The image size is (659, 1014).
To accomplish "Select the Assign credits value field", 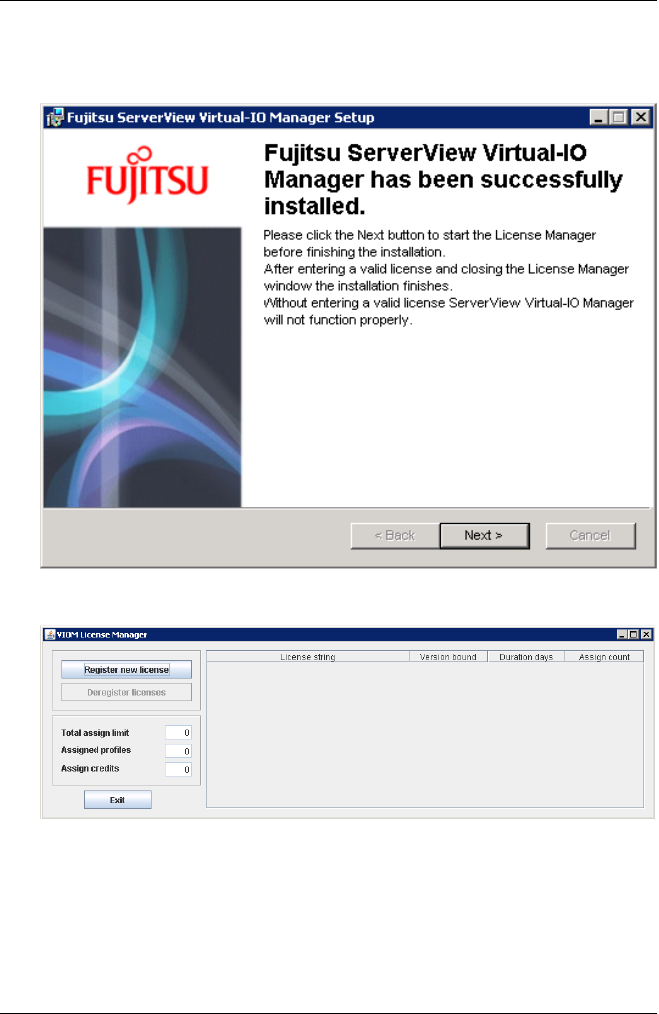I will tap(178, 770).
